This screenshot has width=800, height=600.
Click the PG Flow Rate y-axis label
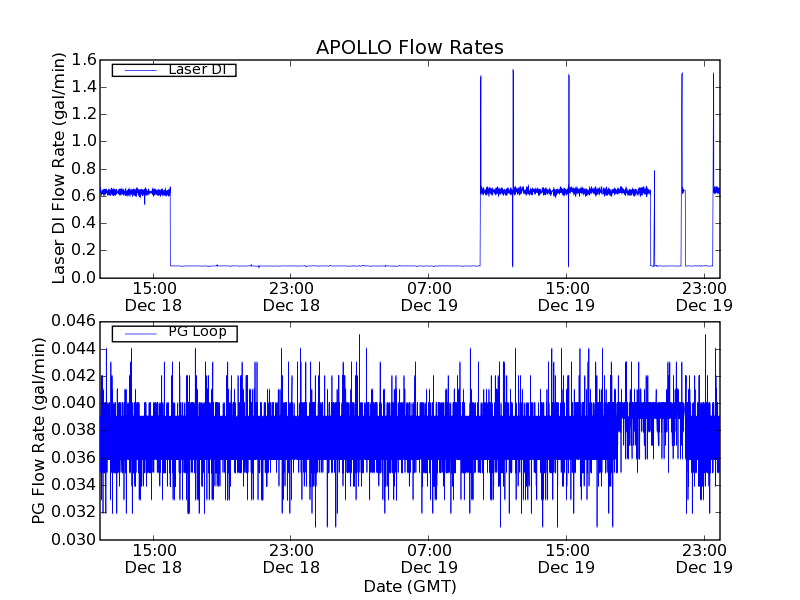[39, 430]
